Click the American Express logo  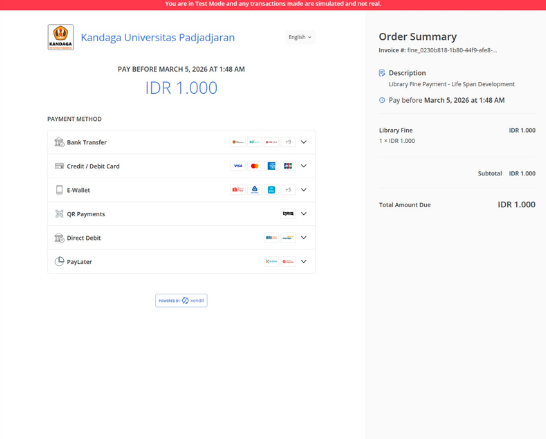271,166
